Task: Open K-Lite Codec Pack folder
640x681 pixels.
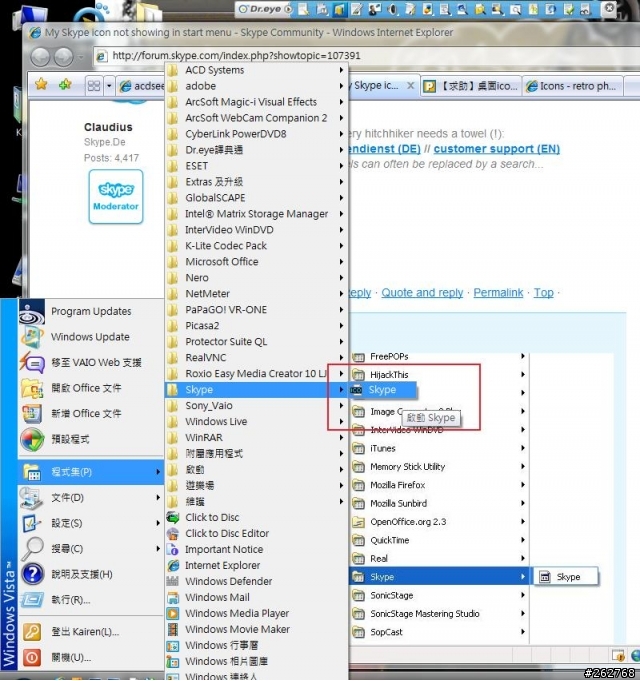Action: (x=256, y=246)
